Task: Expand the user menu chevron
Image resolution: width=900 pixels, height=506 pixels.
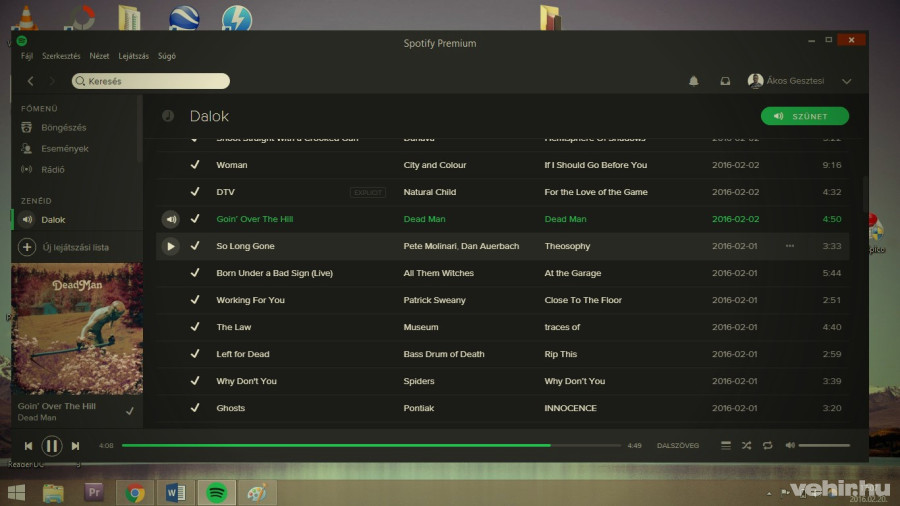Action: [847, 81]
